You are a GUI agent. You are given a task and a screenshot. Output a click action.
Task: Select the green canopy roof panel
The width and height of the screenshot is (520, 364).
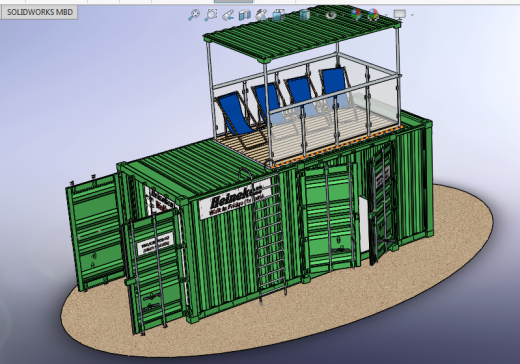click(302, 33)
